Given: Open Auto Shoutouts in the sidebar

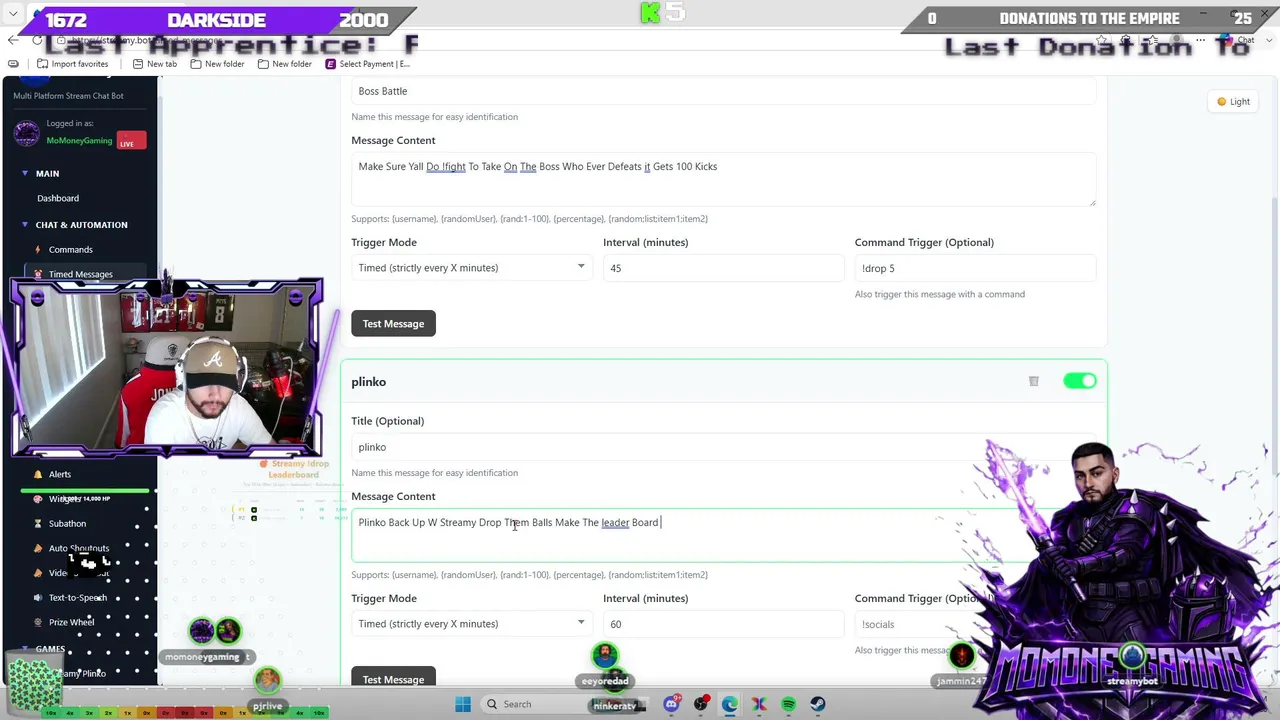Looking at the screenshot, I should [x=78, y=548].
